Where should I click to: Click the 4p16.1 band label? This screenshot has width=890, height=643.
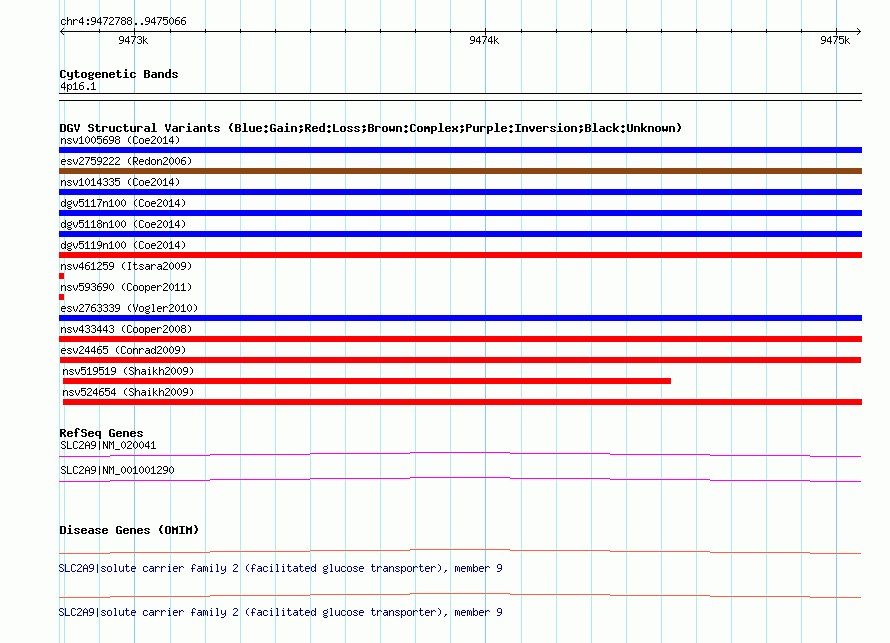point(78,86)
